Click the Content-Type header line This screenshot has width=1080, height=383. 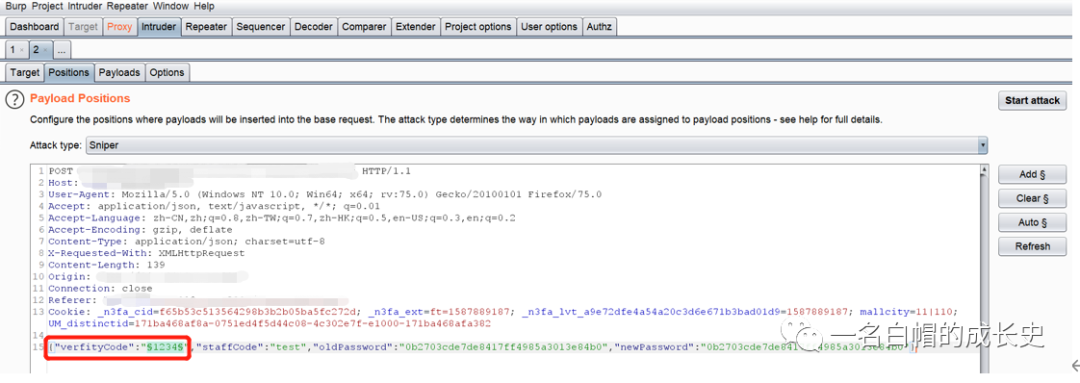187,241
